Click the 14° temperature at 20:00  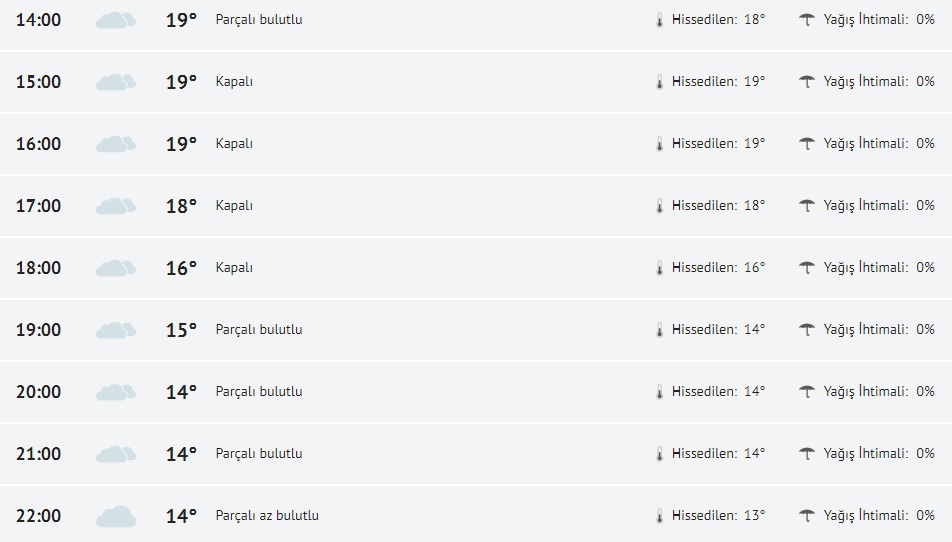(181, 392)
